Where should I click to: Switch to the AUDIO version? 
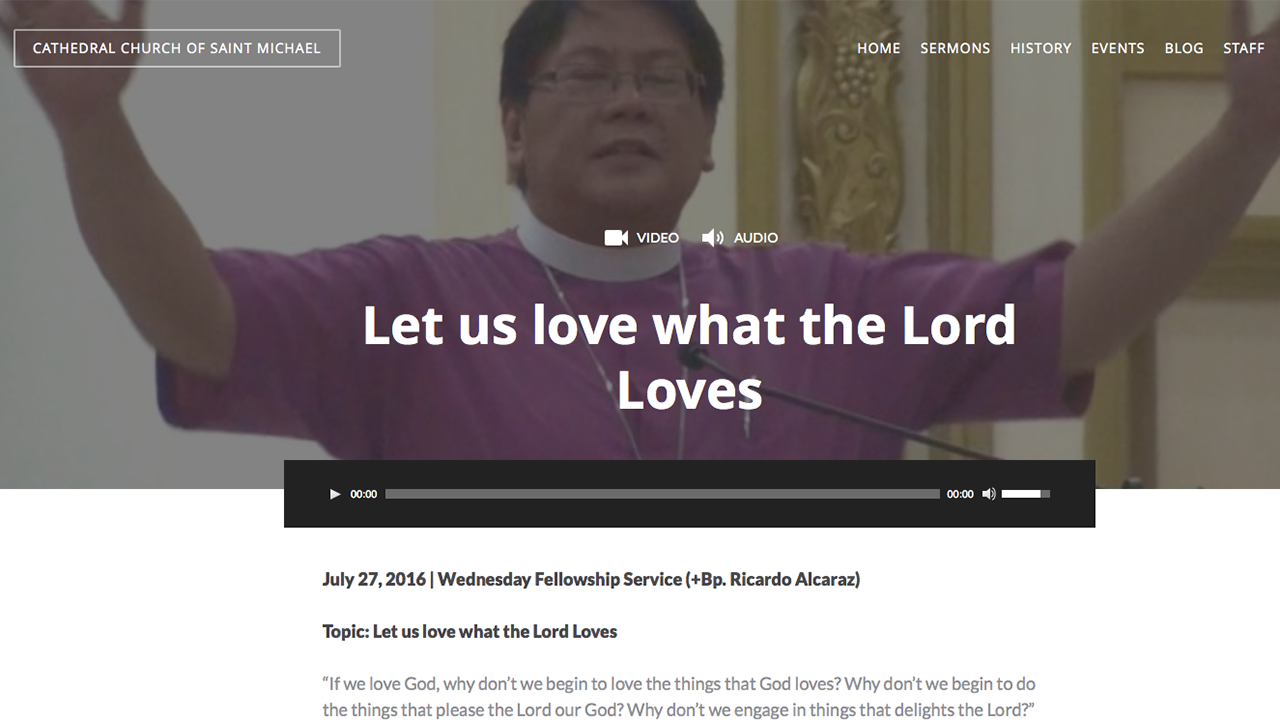[756, 238]
